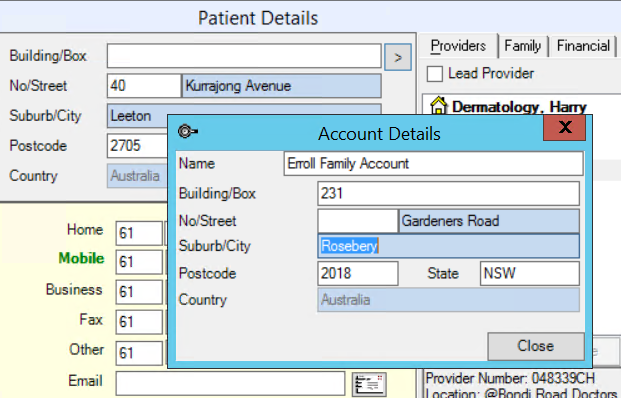Open the Financial tab

pos(583,46)
